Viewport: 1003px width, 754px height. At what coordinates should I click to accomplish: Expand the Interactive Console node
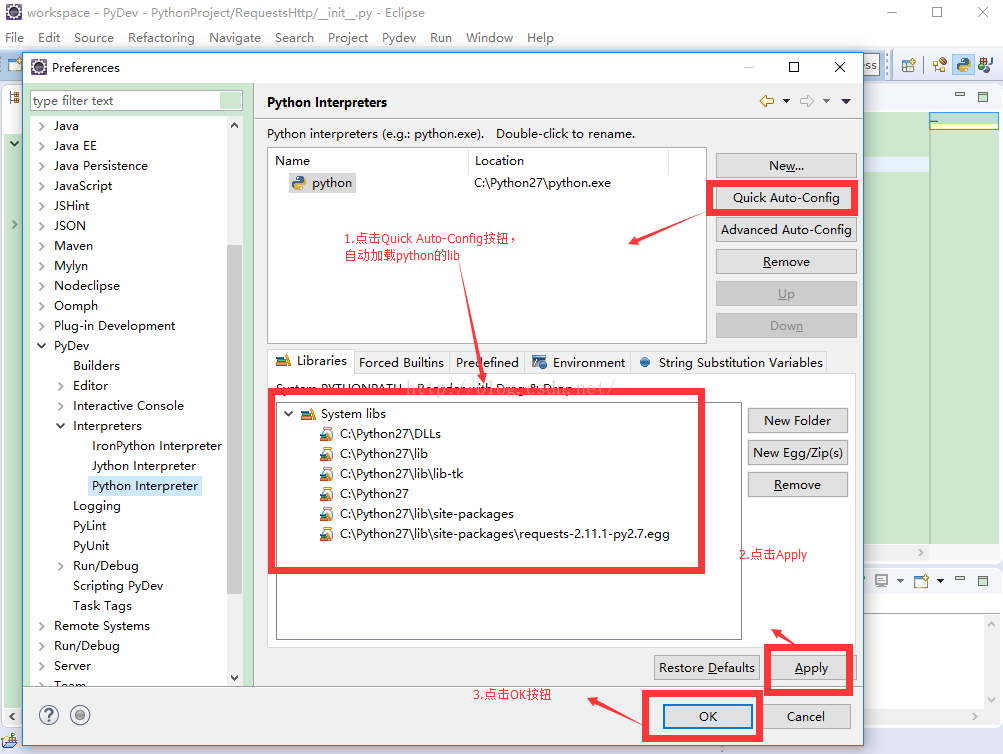pos(61,406)
